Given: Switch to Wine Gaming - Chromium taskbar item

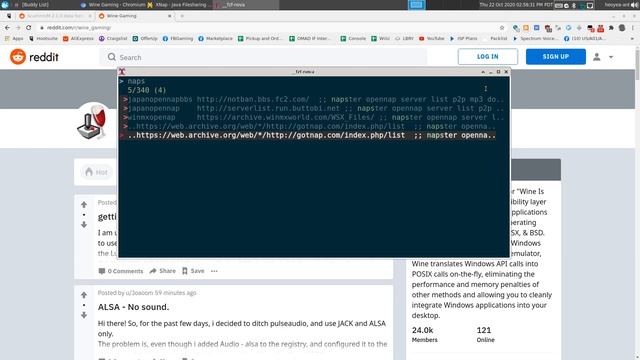Looking at the screenshot, I should pos(113,5).
